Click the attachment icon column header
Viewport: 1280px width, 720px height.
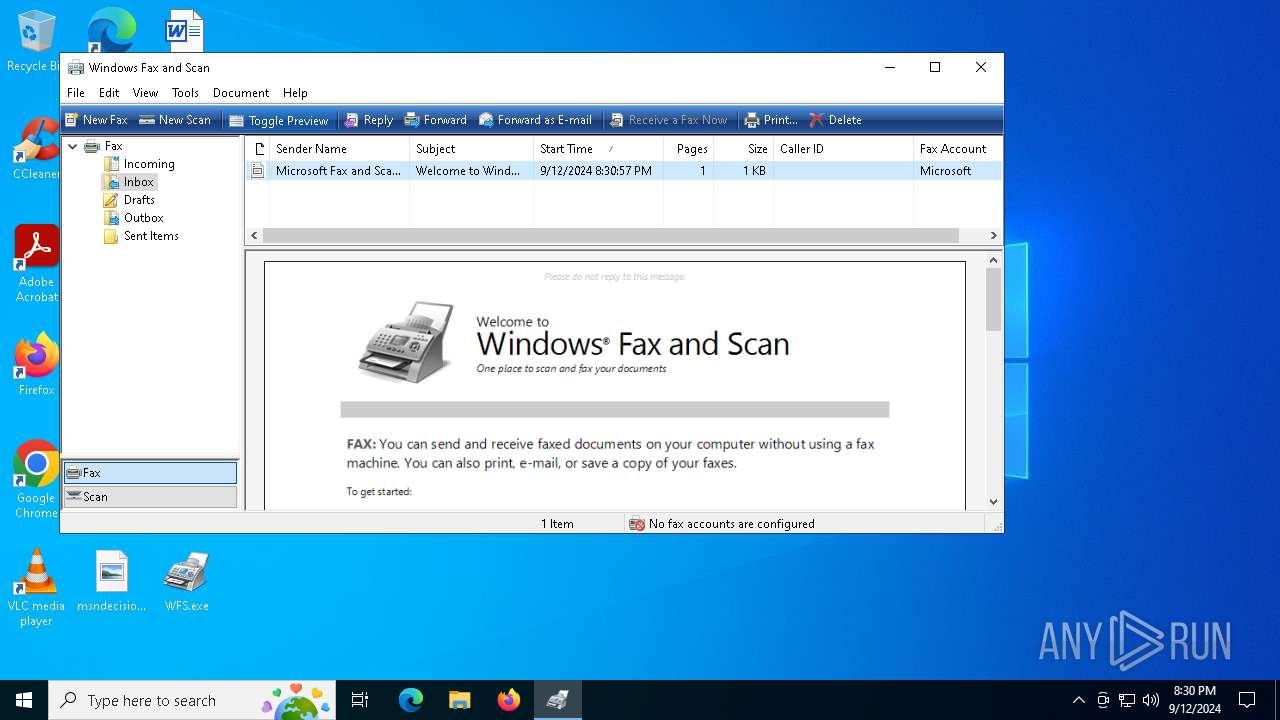[258, 149]
